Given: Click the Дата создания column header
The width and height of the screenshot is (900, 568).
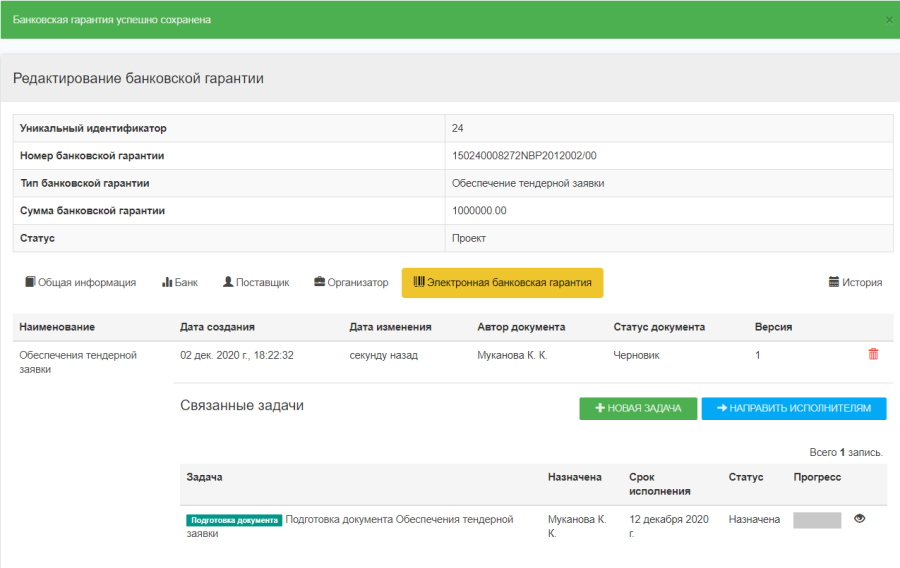Looking at the screenshot, I should [x=217, y=327].
